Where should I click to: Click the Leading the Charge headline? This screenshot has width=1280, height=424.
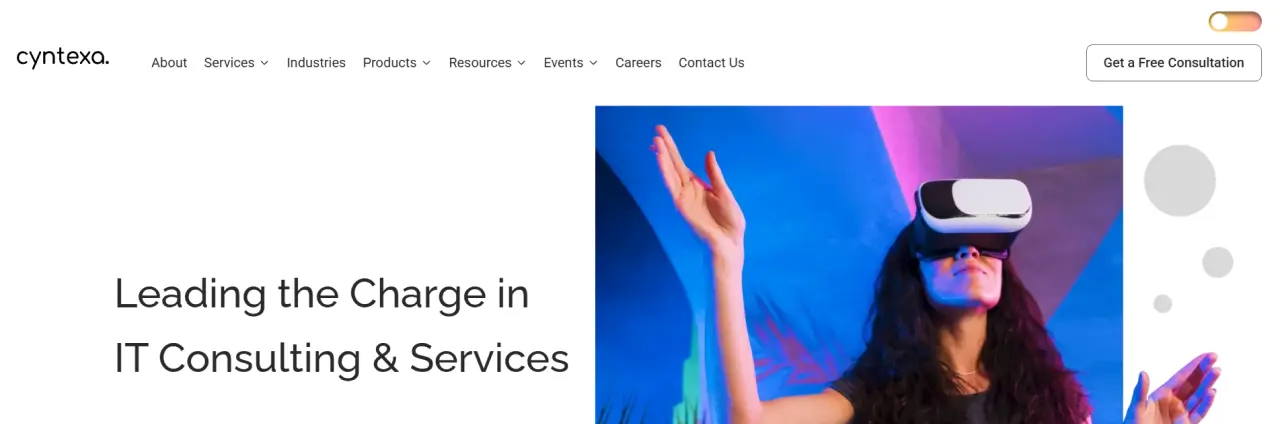pyautogui.click(x=342, y=325)
